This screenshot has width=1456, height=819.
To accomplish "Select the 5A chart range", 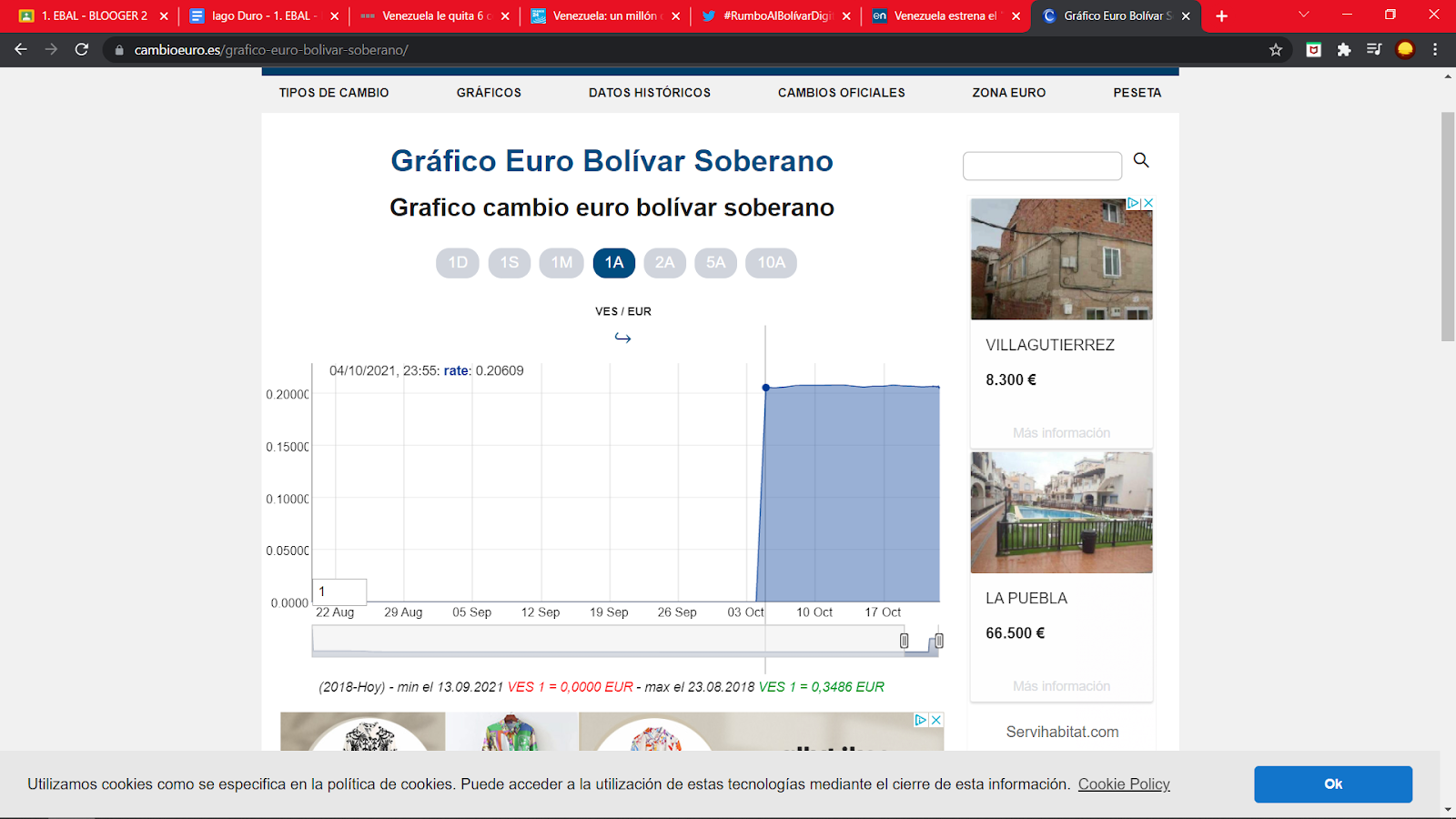I will click(x=716, y=263).
